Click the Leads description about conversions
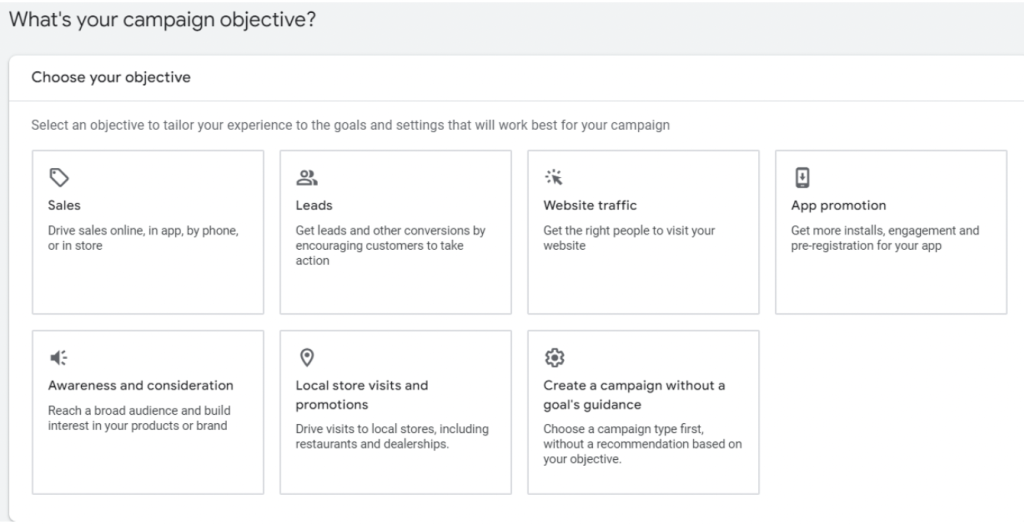This screenshot has width=1024, height=524. (x=390, y=245)
